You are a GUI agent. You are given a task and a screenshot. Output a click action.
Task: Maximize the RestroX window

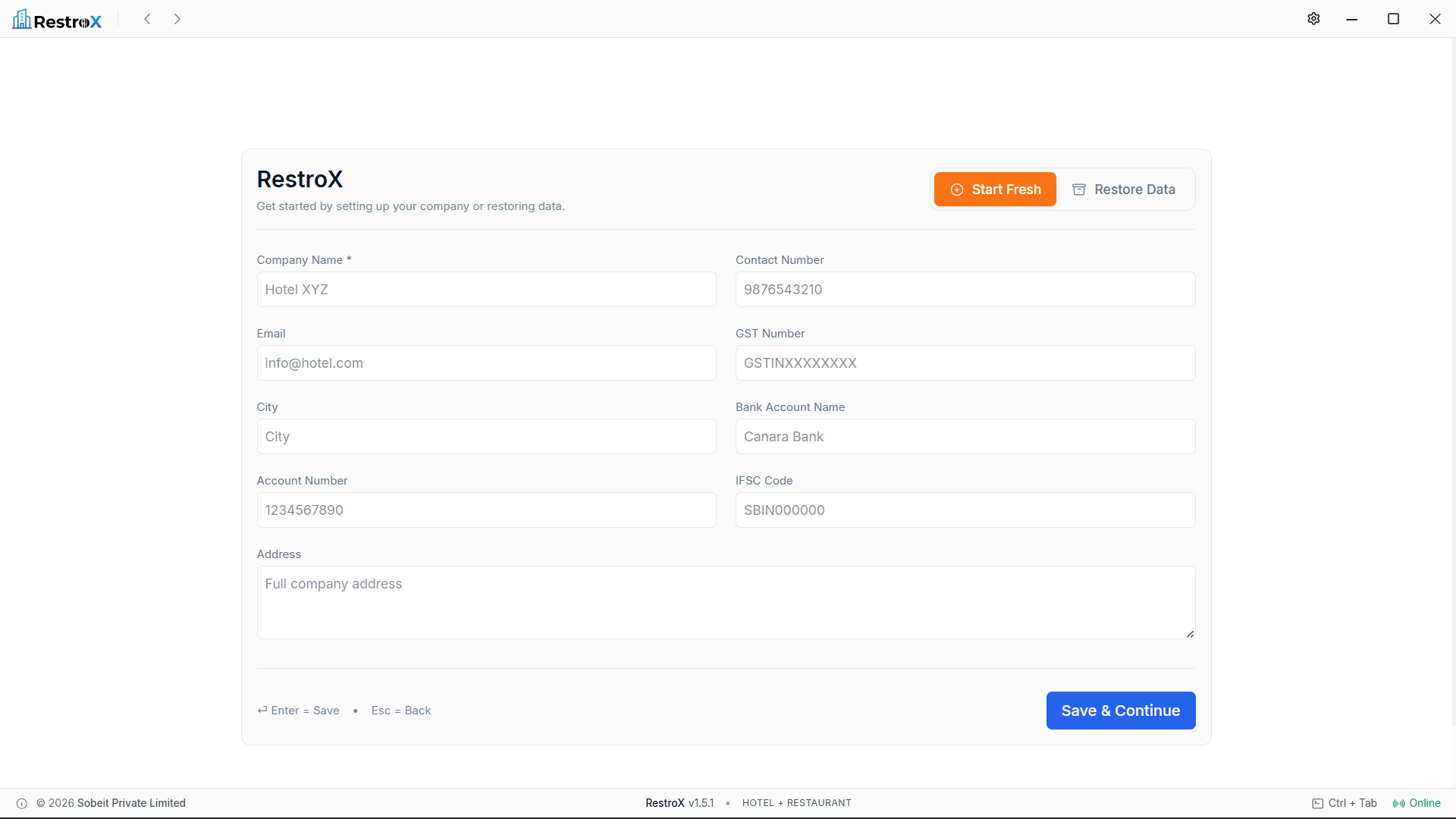[x=1393, y=19]
